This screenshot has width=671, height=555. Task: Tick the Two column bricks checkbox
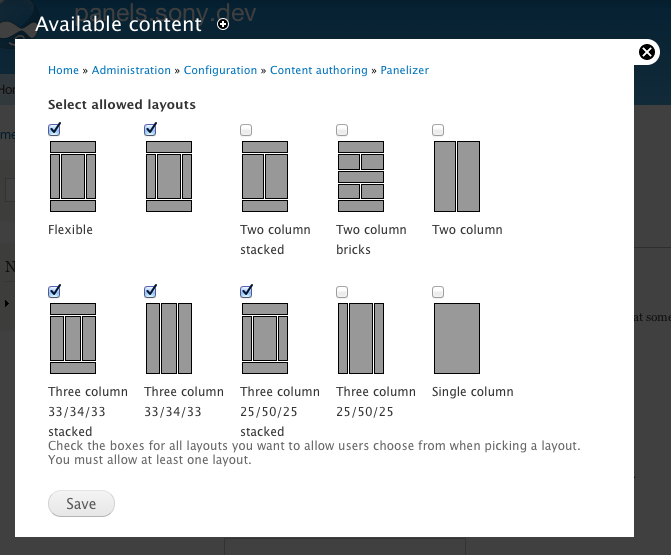pyautogui.click(x=342, y=130)
